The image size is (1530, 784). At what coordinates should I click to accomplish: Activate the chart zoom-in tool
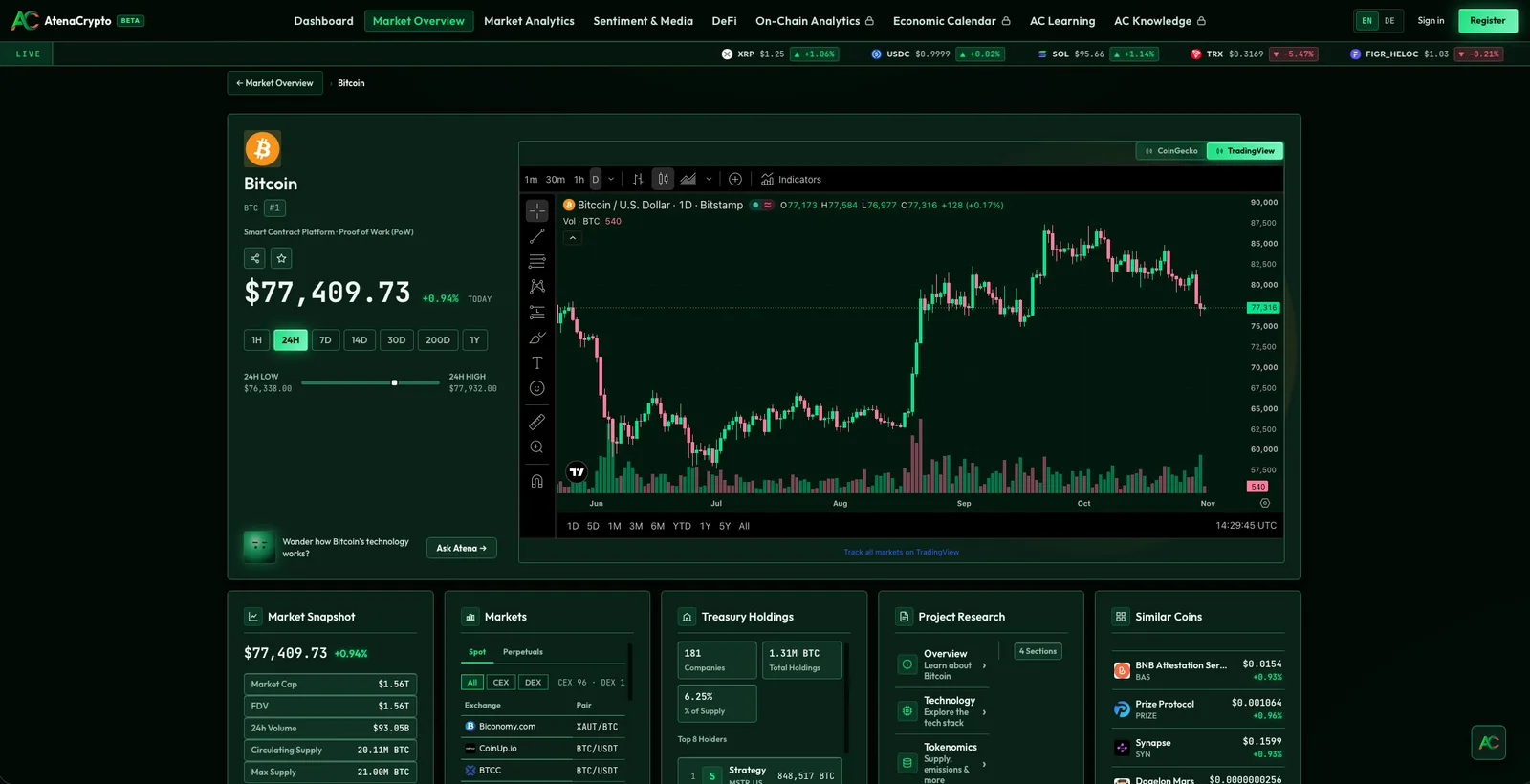(537, 446)
